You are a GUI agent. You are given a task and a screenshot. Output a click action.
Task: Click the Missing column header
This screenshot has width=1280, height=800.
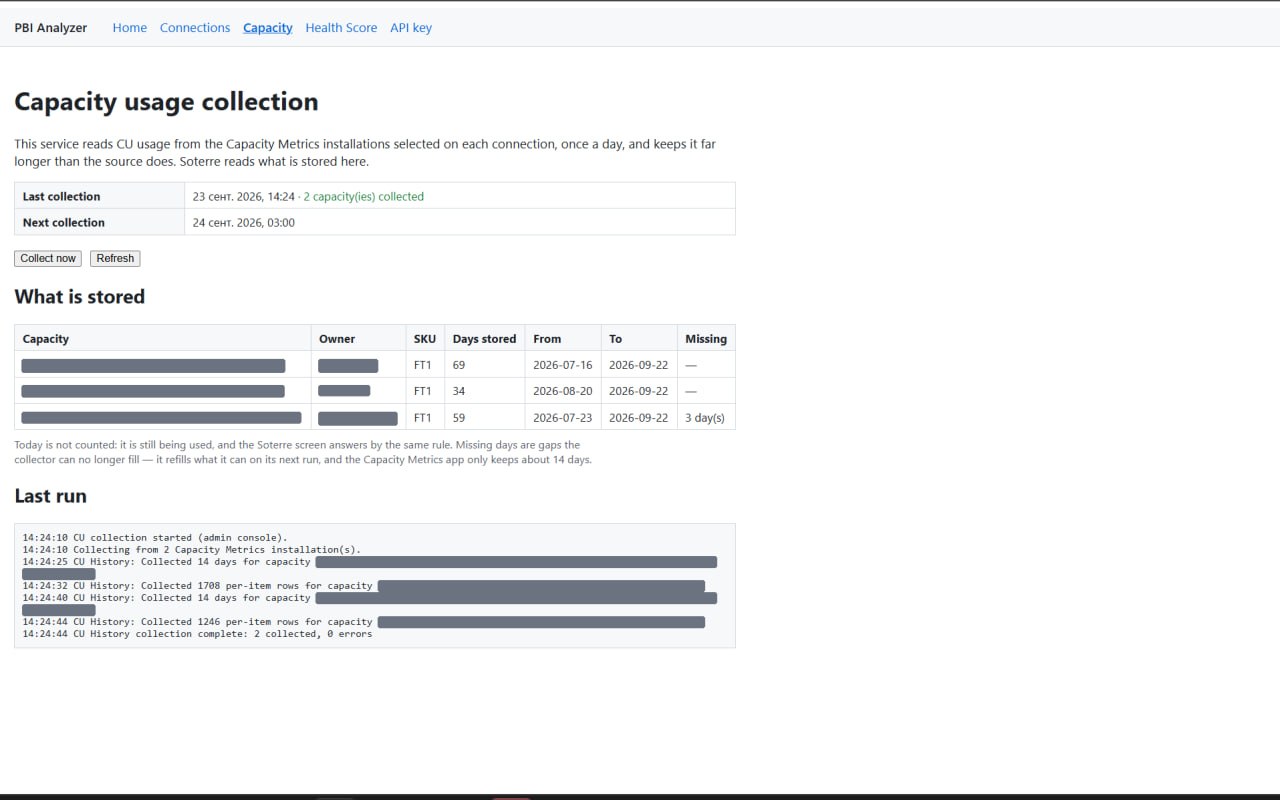click(706, 339)
